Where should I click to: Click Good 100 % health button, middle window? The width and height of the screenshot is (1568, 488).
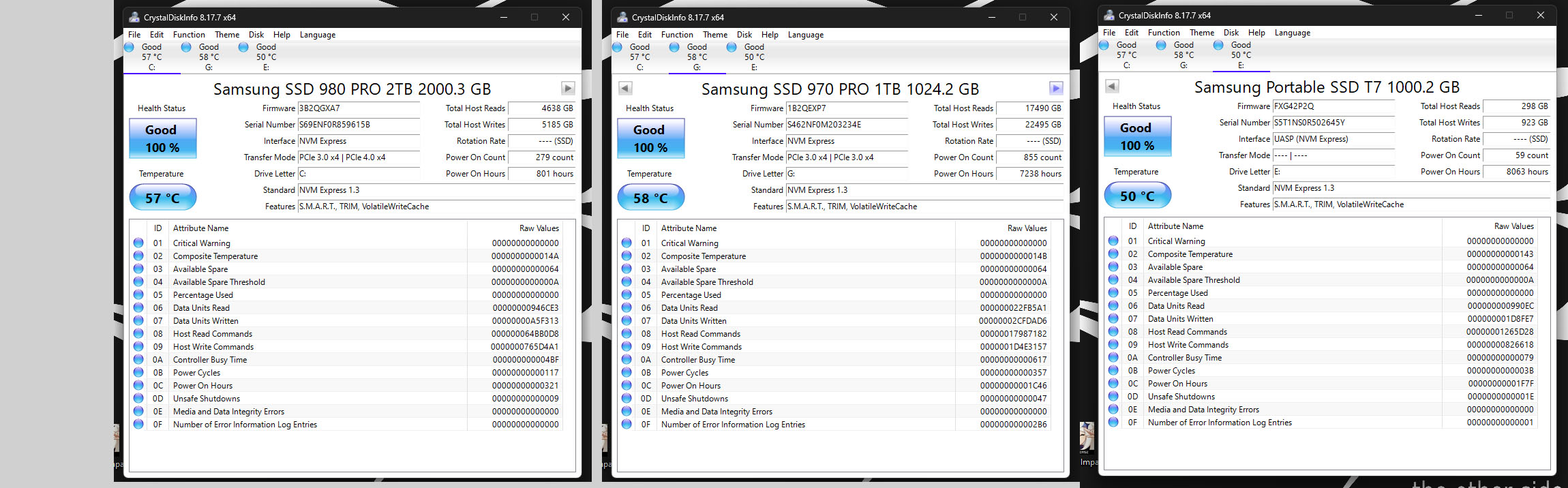pos(651,138)
